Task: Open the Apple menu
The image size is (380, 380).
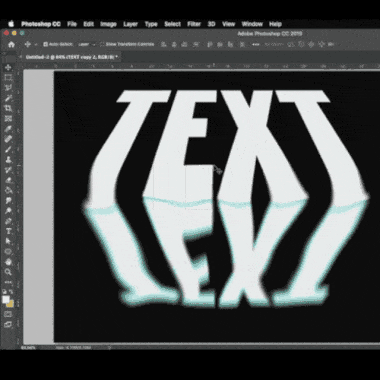Action: tap(11, 24)
